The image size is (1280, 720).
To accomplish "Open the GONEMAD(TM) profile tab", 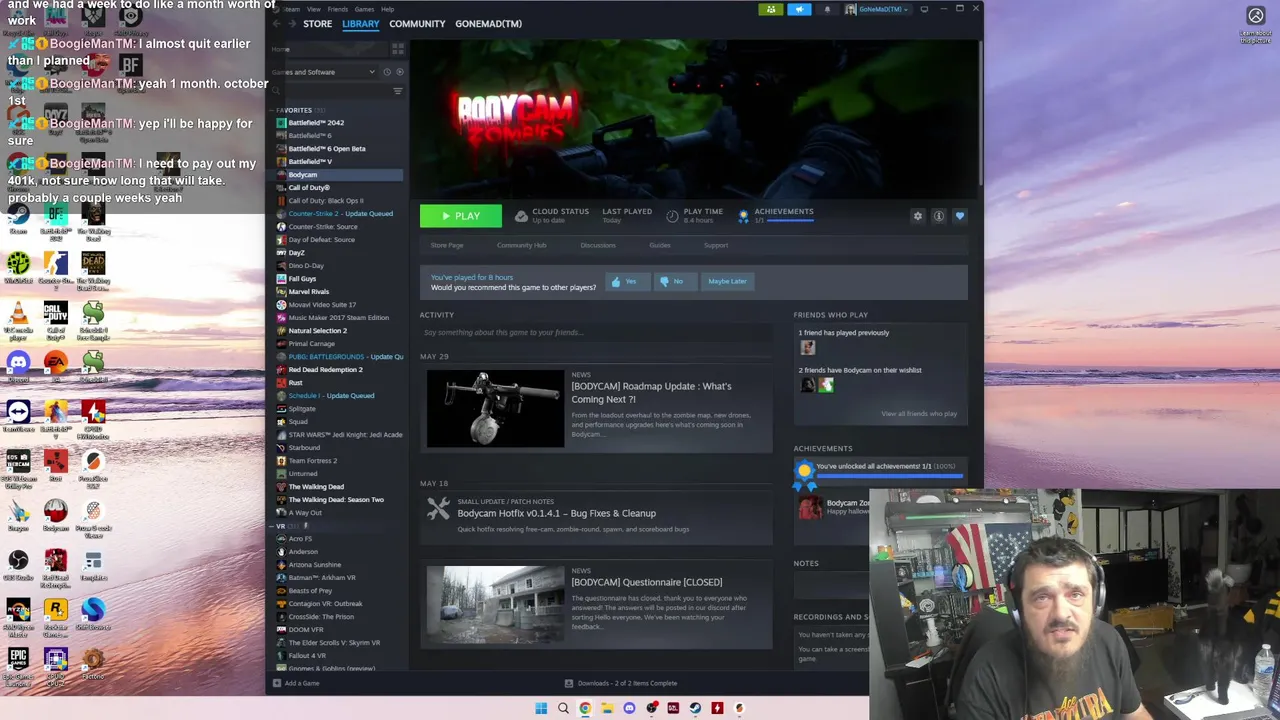I will (x=489, y=24).
